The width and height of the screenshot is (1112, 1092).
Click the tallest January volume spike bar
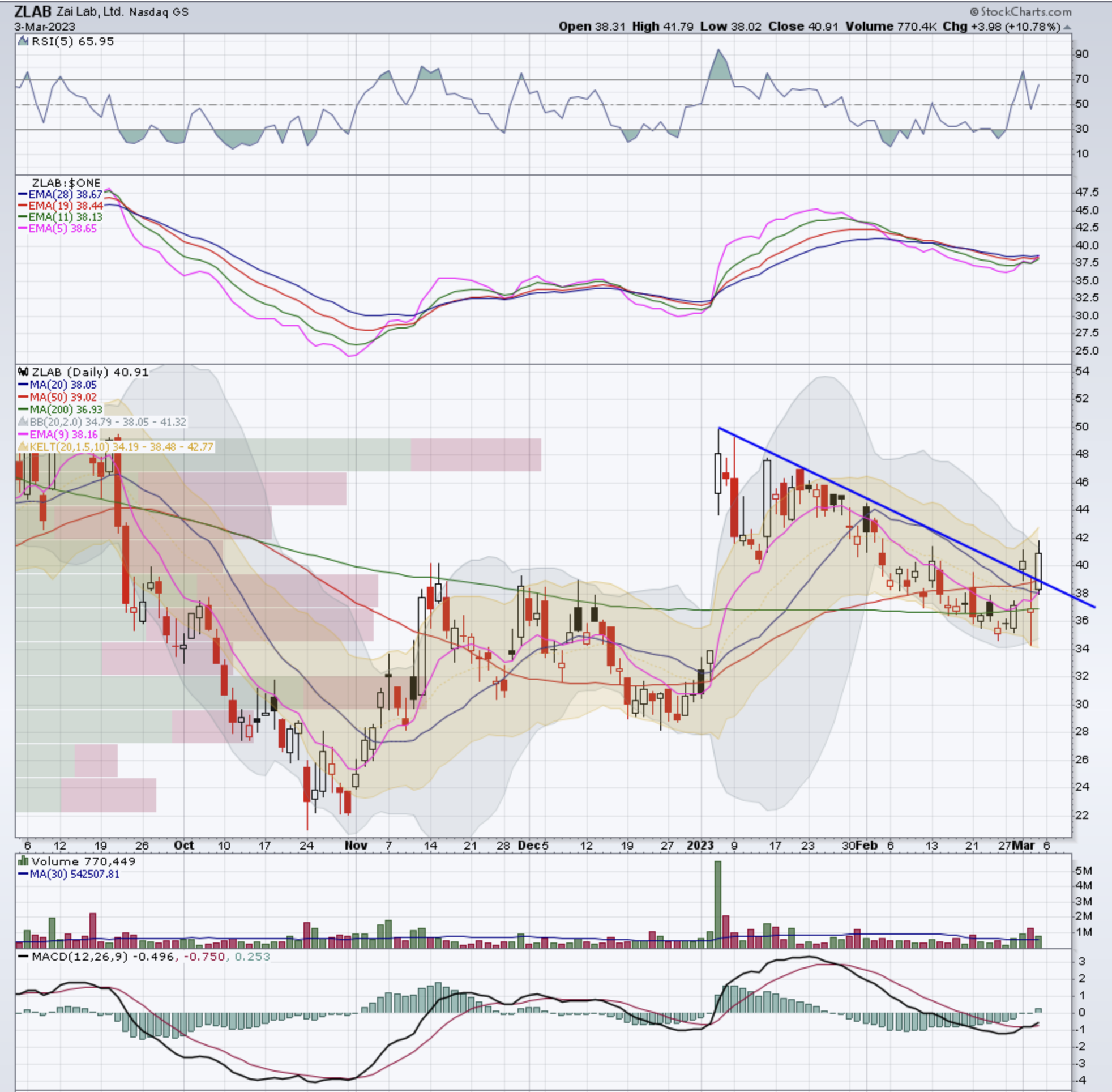click(717, 905)
